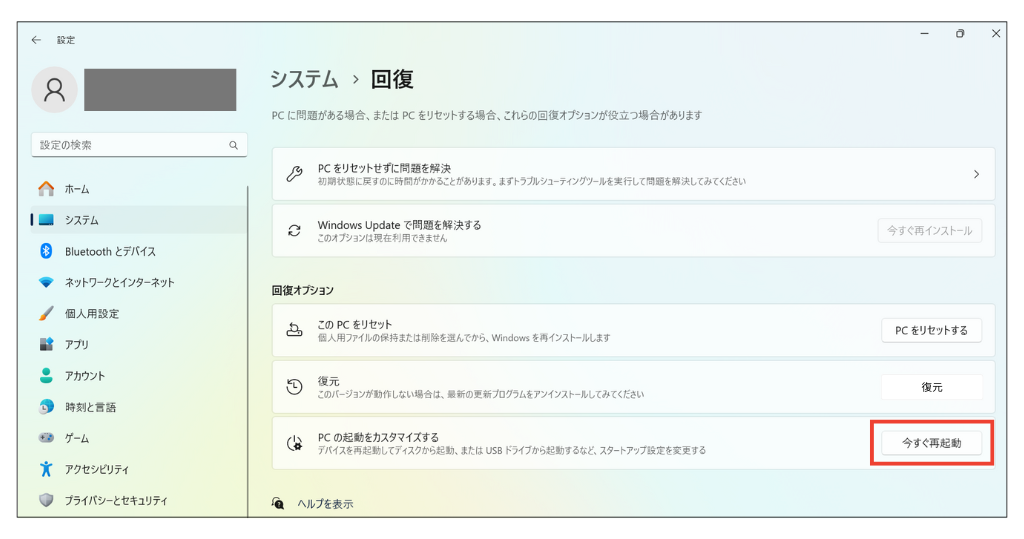
Task: Click the この PC をリセット title
Action: click(355, 324)
